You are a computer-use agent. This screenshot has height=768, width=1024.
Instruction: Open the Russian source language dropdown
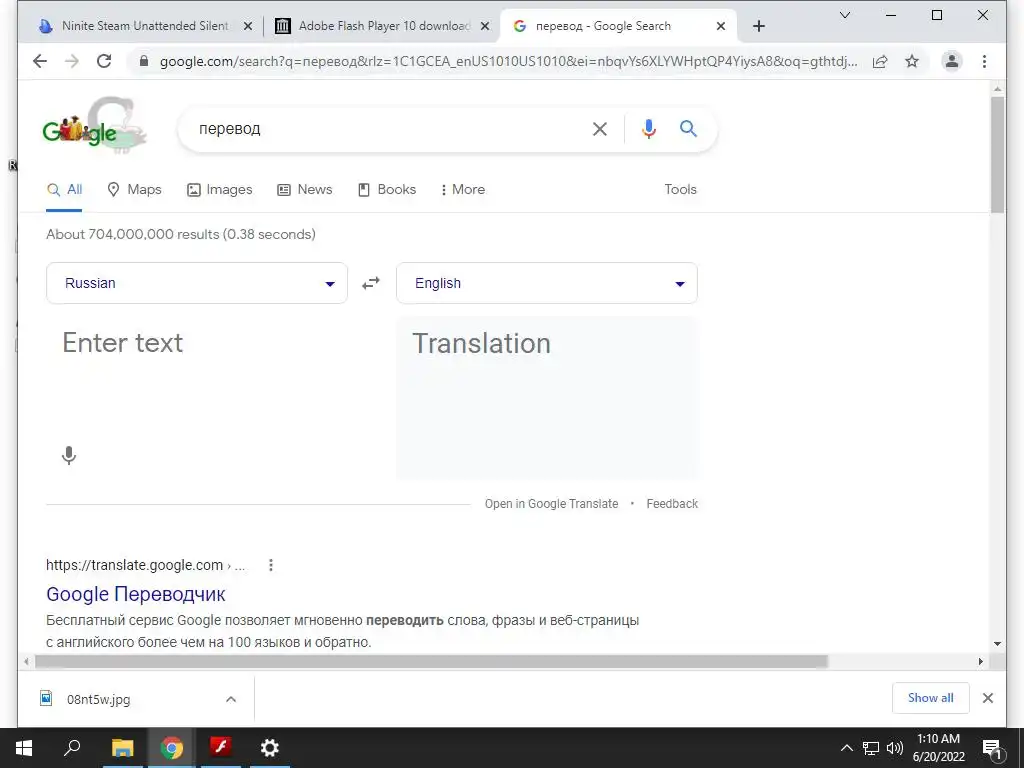(x=197, y=283)
